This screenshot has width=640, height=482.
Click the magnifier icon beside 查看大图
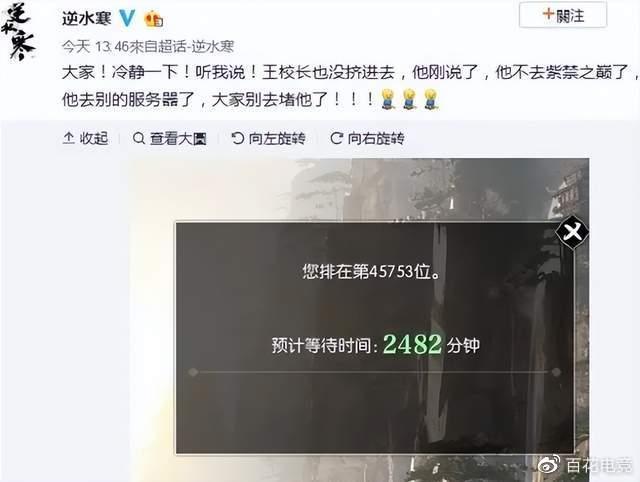pyautogui.click(x=139, y=138)
